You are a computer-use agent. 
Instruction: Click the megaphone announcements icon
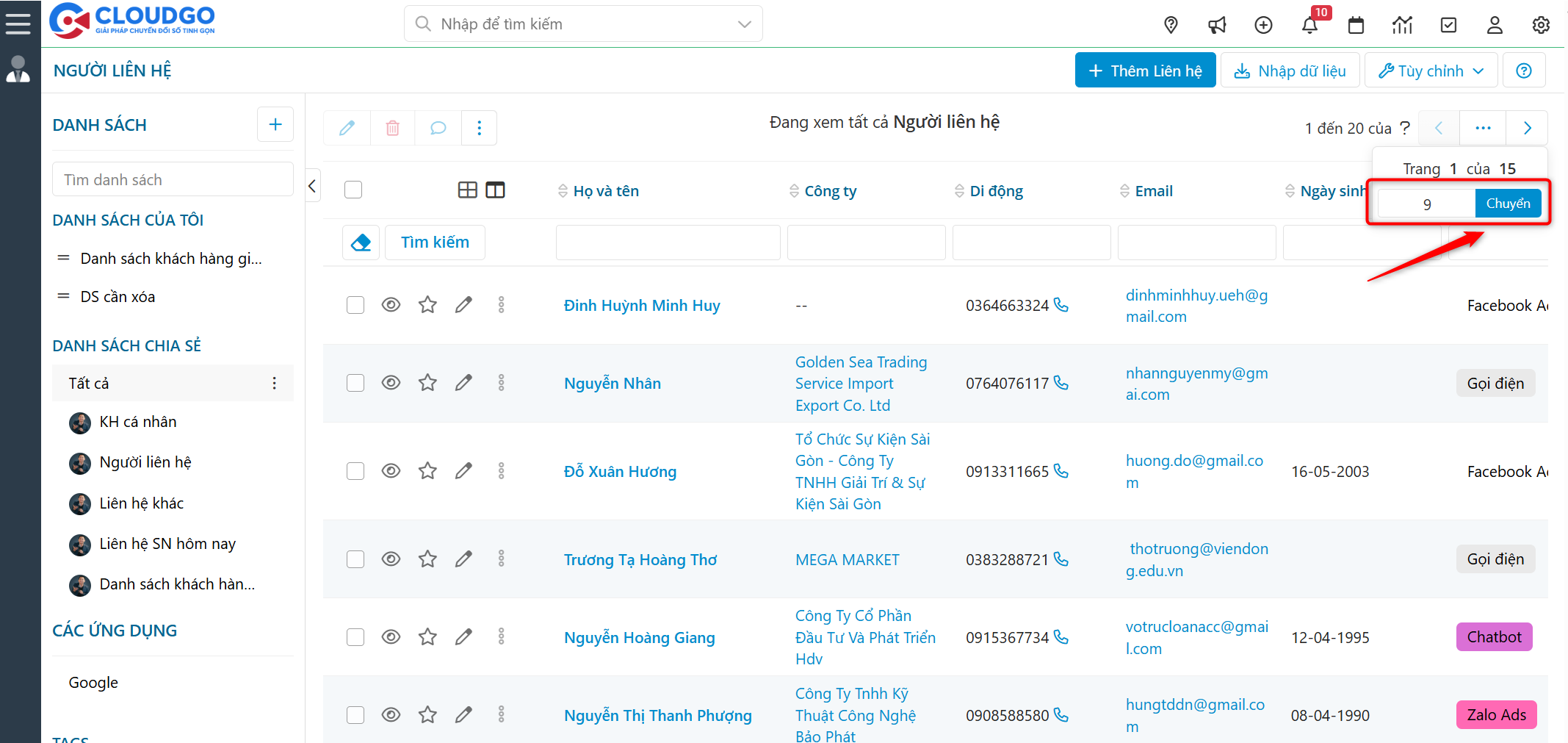pos(1217,26)
